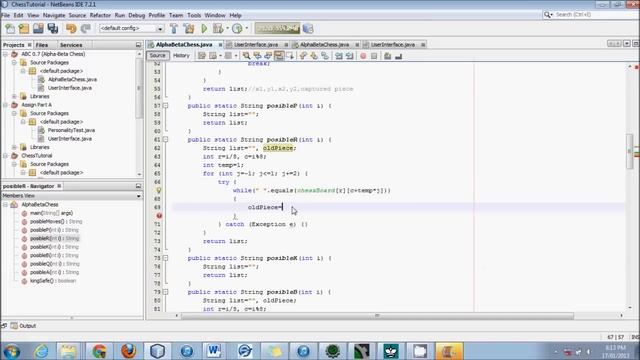Viewport: 640px width, 360px height.
Task: Switch to the Services tab
Action: tap(71, 45)
